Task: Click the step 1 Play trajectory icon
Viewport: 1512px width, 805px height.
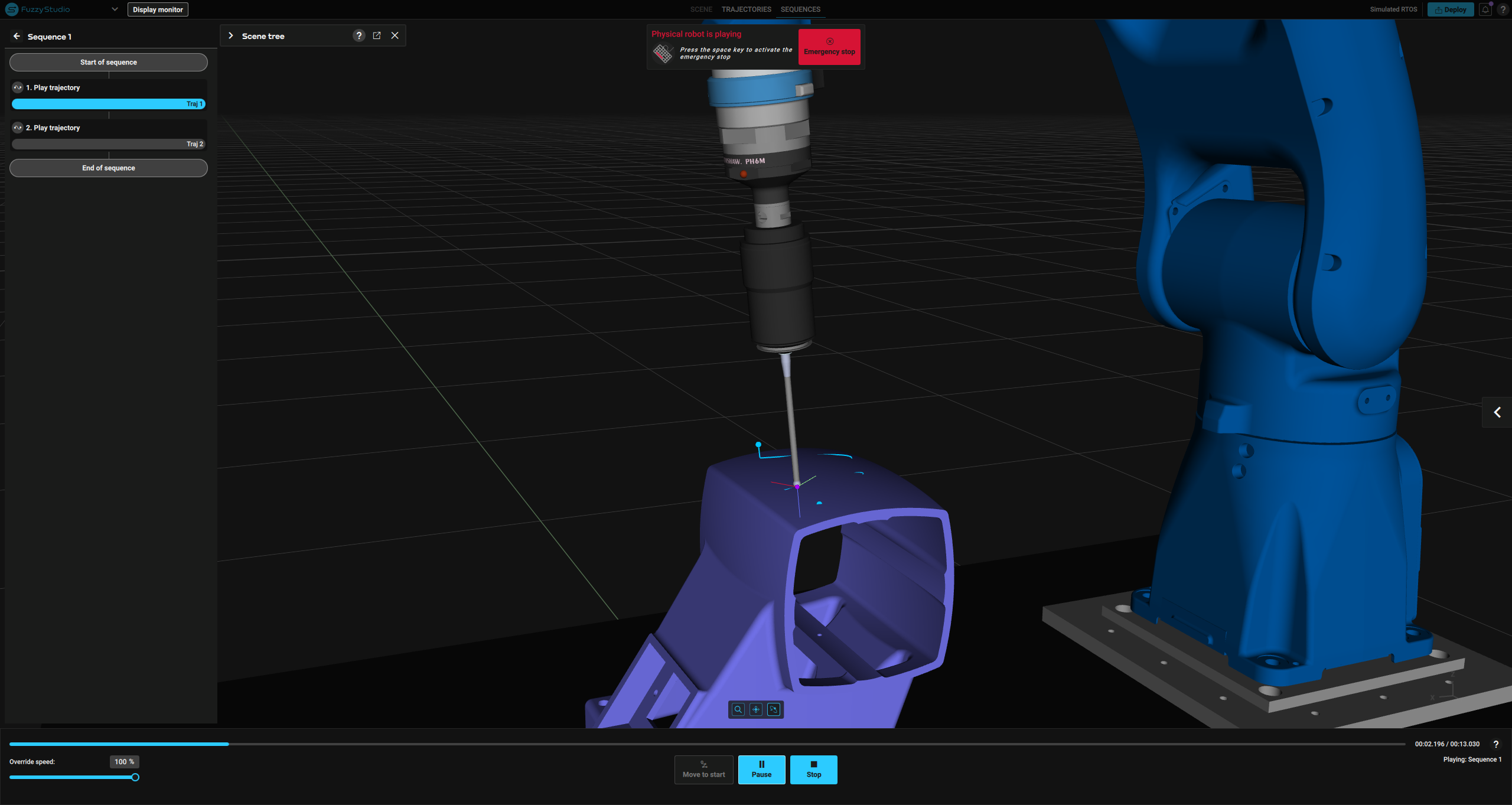Action: click(x=18, y=87)
